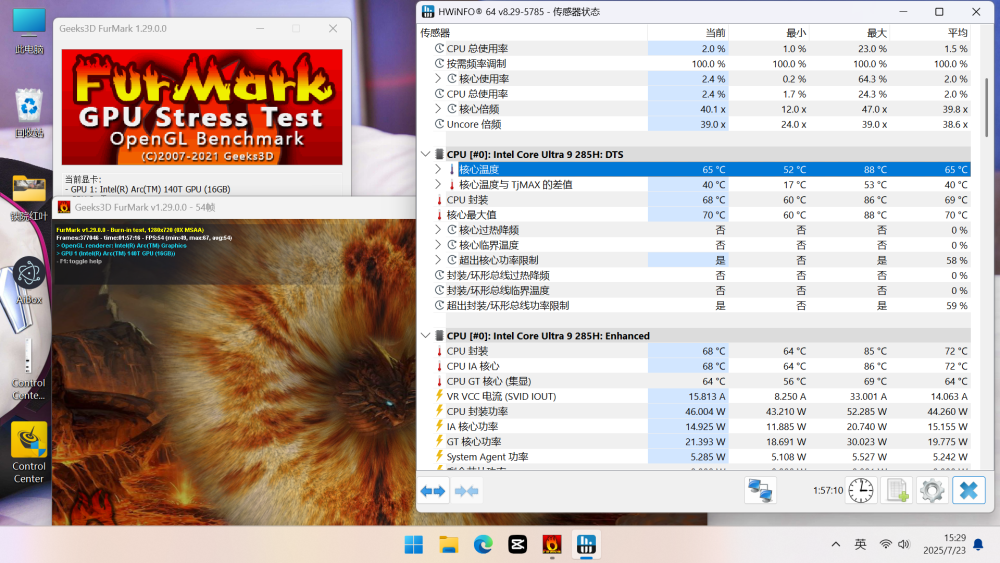Click the FurMark fur donut render area
The width and height of the screenshot is (1000, 563).
(234, 372)
